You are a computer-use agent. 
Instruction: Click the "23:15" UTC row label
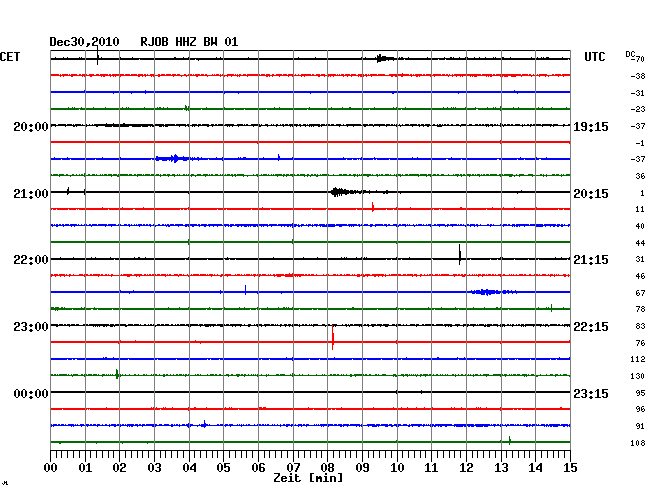point(591,393)
